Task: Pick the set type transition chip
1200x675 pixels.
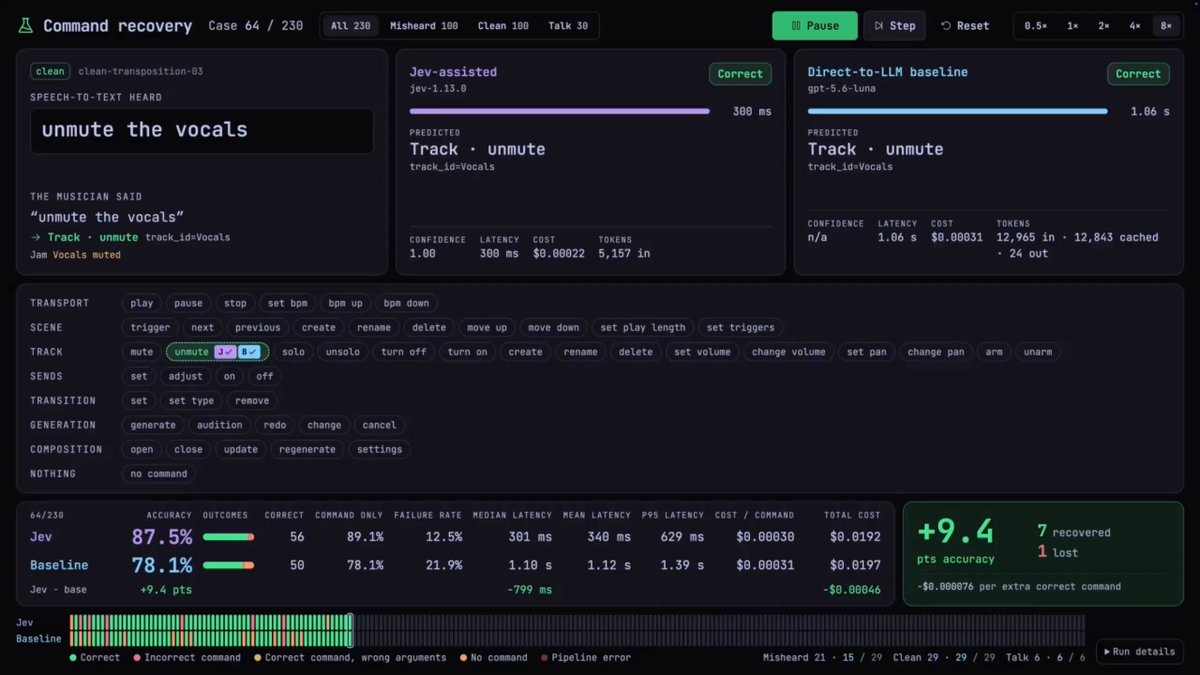Action: click(191, 401)
